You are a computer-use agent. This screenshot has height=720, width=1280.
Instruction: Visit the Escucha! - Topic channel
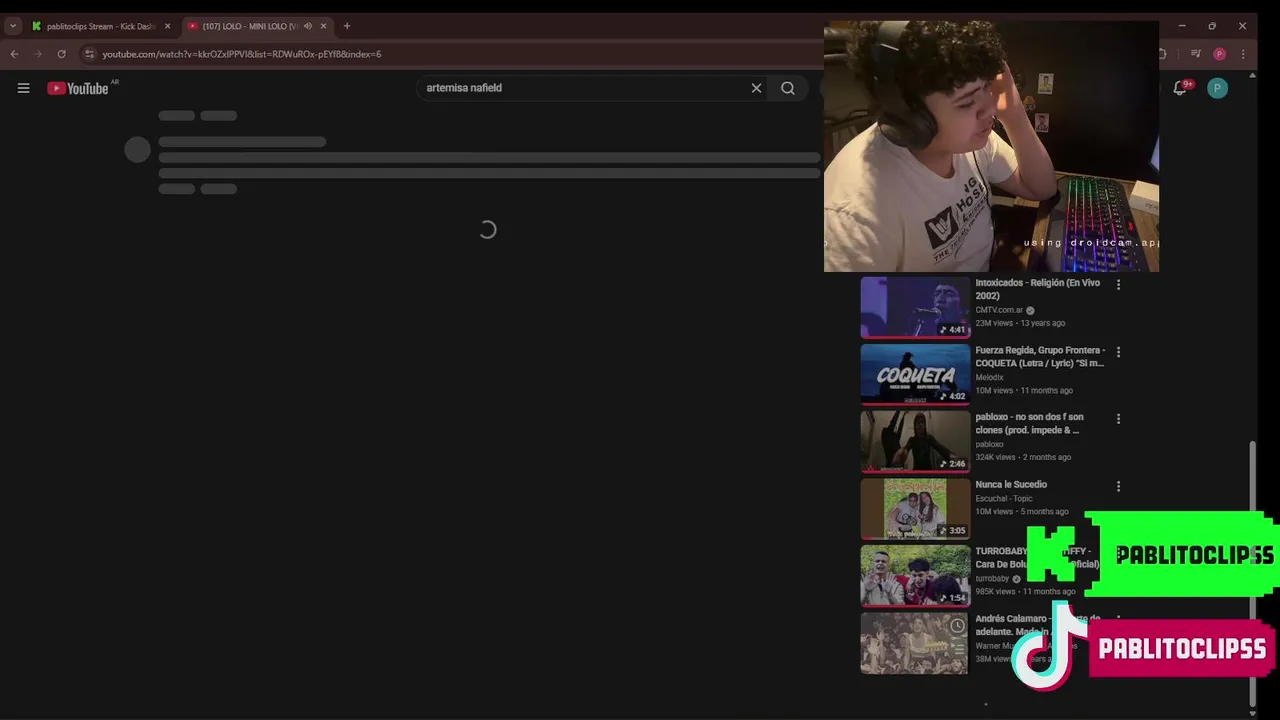(1004, 498)
